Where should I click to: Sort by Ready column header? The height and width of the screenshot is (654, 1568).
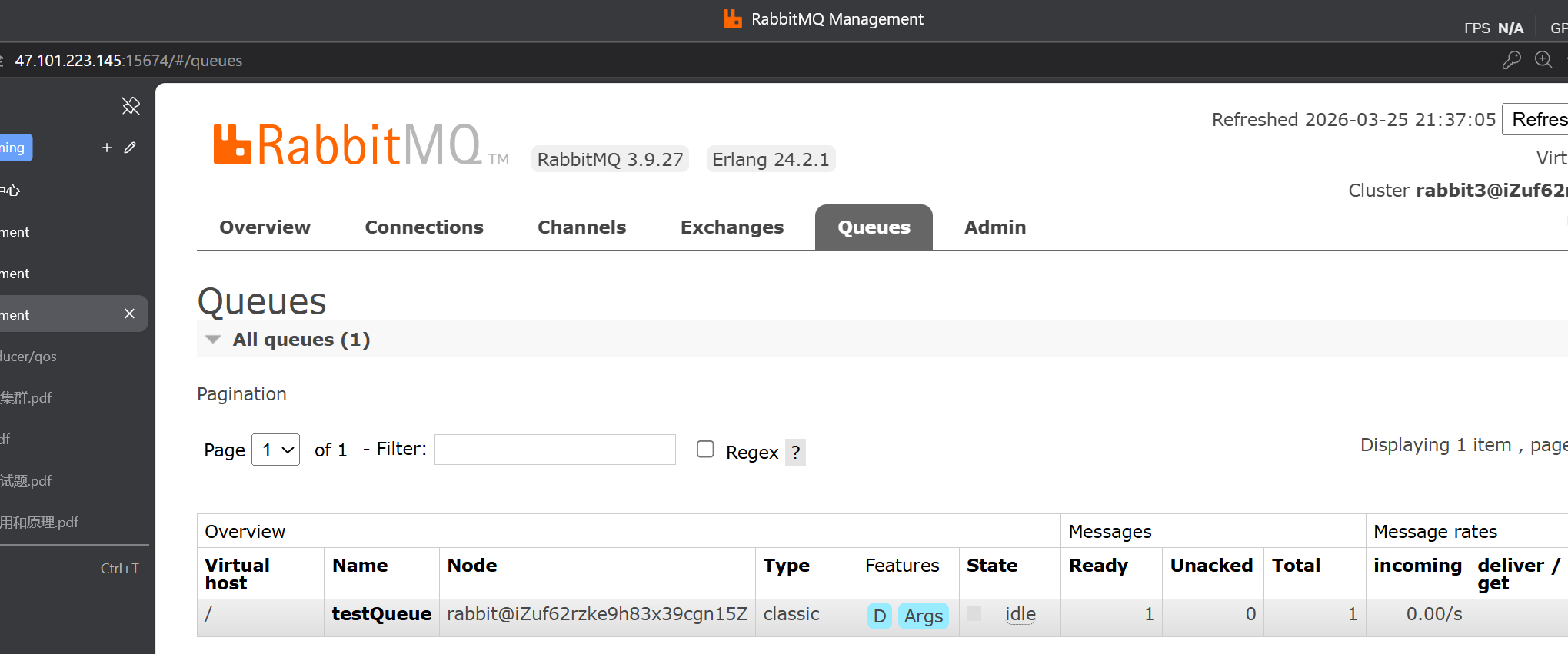(x=1098, y=566)
